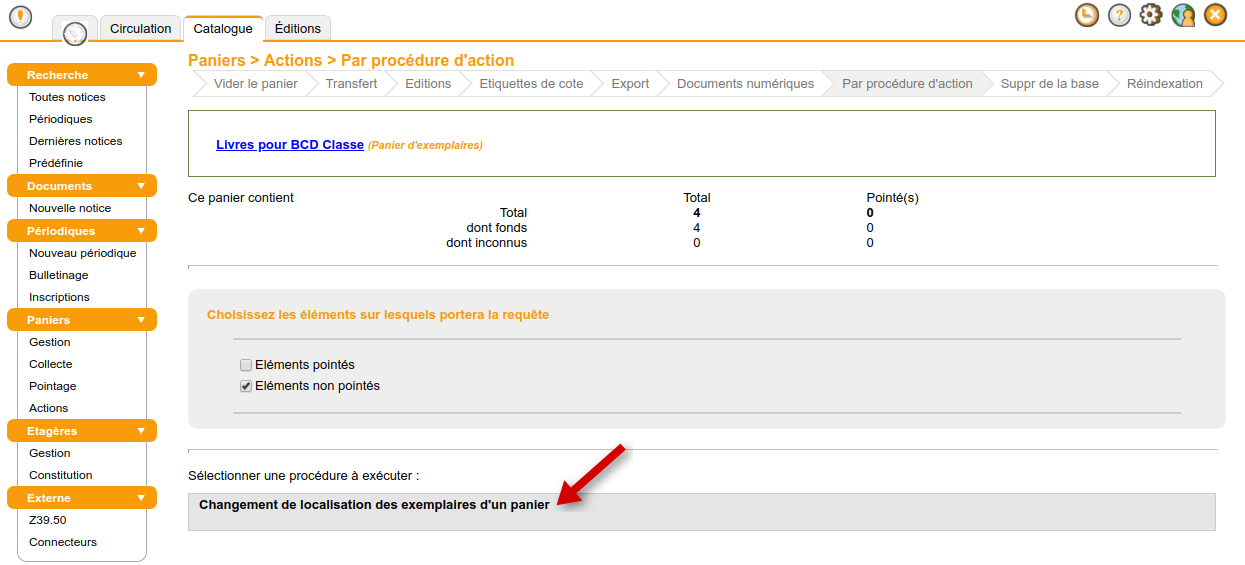This screenshot has width=1245, height=565.
Task: Enable the 'Eléments pointés' checkbox
Action: (x=246, y=365)
